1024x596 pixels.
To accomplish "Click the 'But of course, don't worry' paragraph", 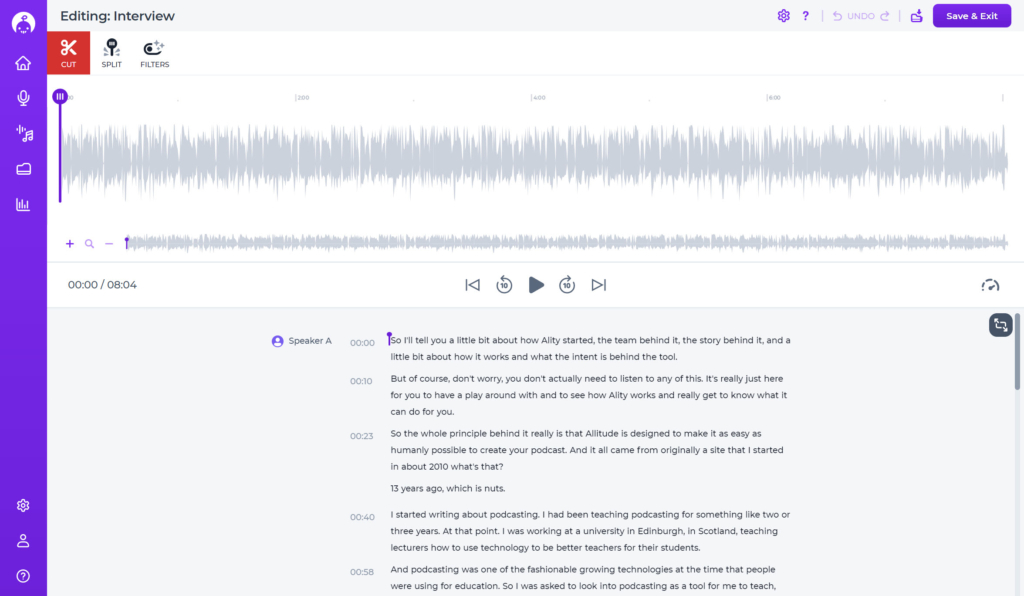I will [x=589, y=395].
